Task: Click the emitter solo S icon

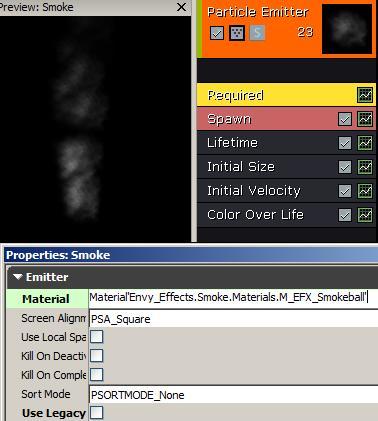Action: click(x=257, y=33)
